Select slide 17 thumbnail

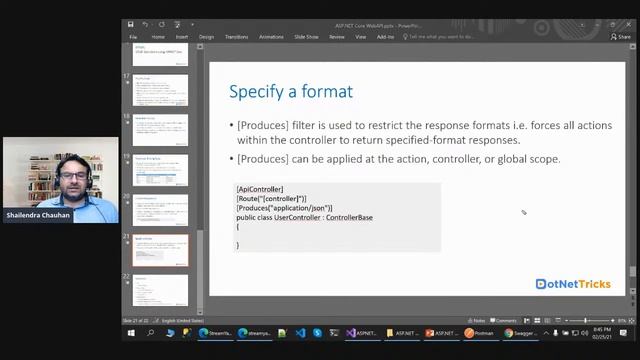[x=160, y=90]
